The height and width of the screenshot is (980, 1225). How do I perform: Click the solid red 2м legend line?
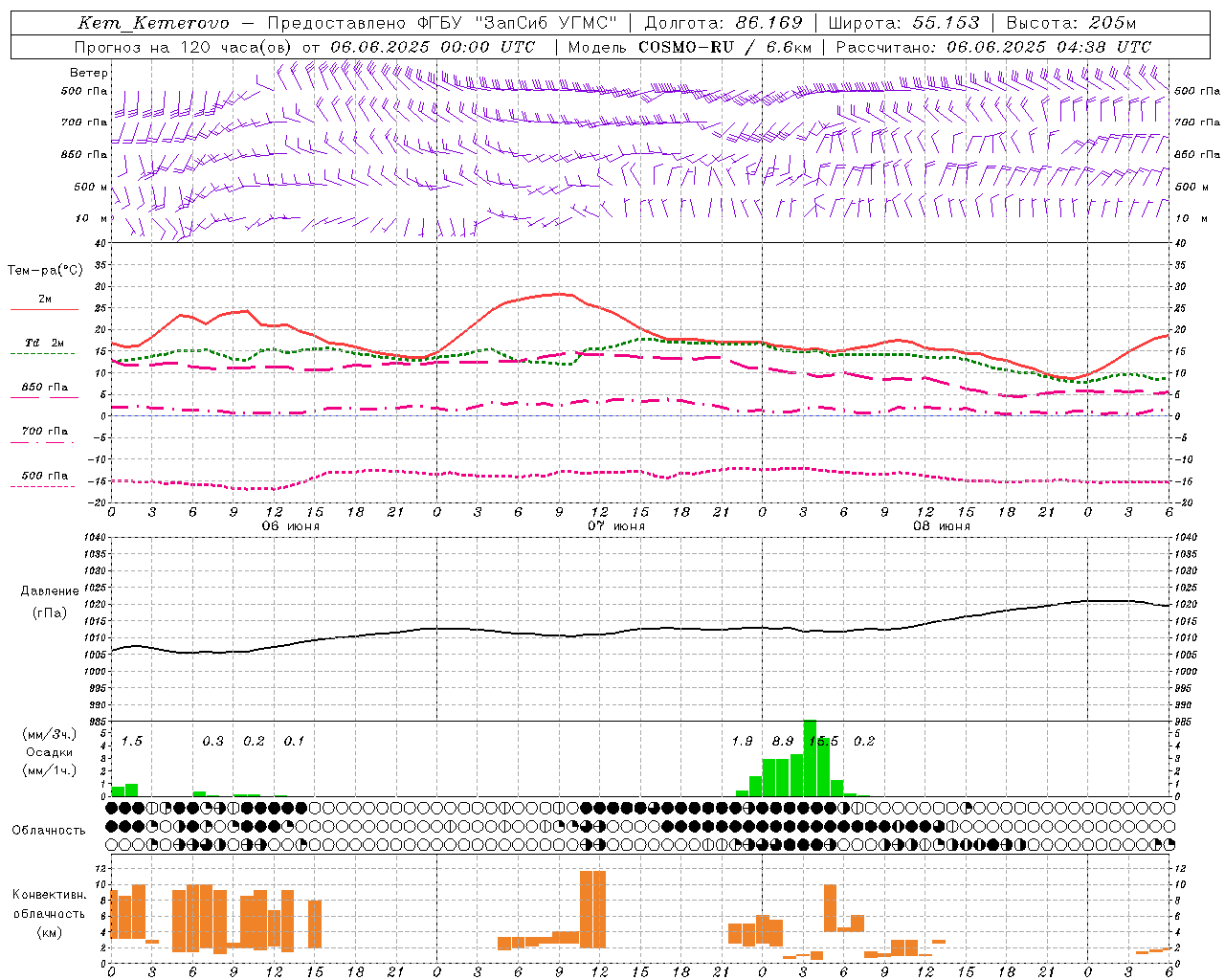(44, 309)
